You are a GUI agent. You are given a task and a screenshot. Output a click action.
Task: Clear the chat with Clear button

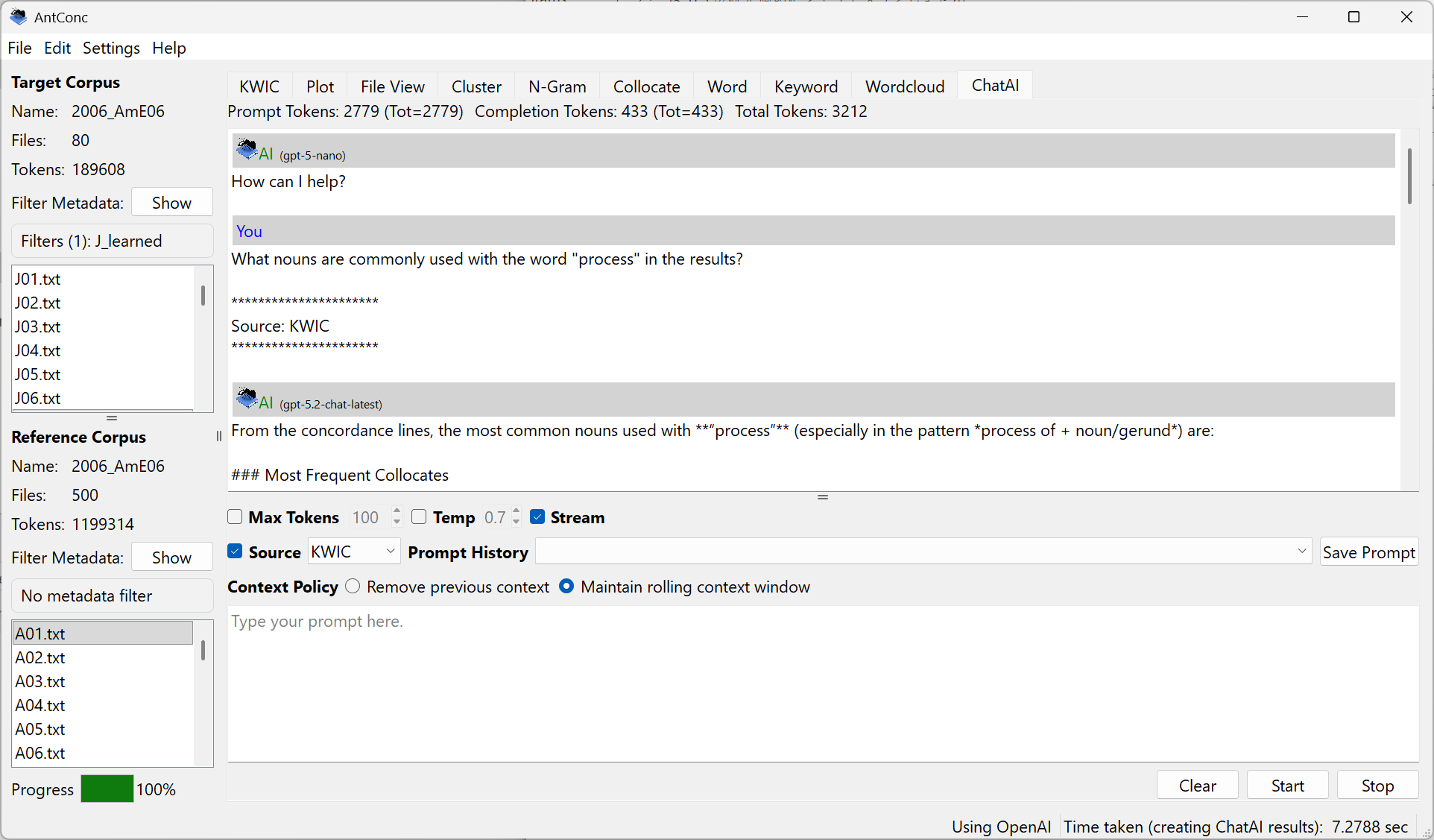tap(1198, 786)
